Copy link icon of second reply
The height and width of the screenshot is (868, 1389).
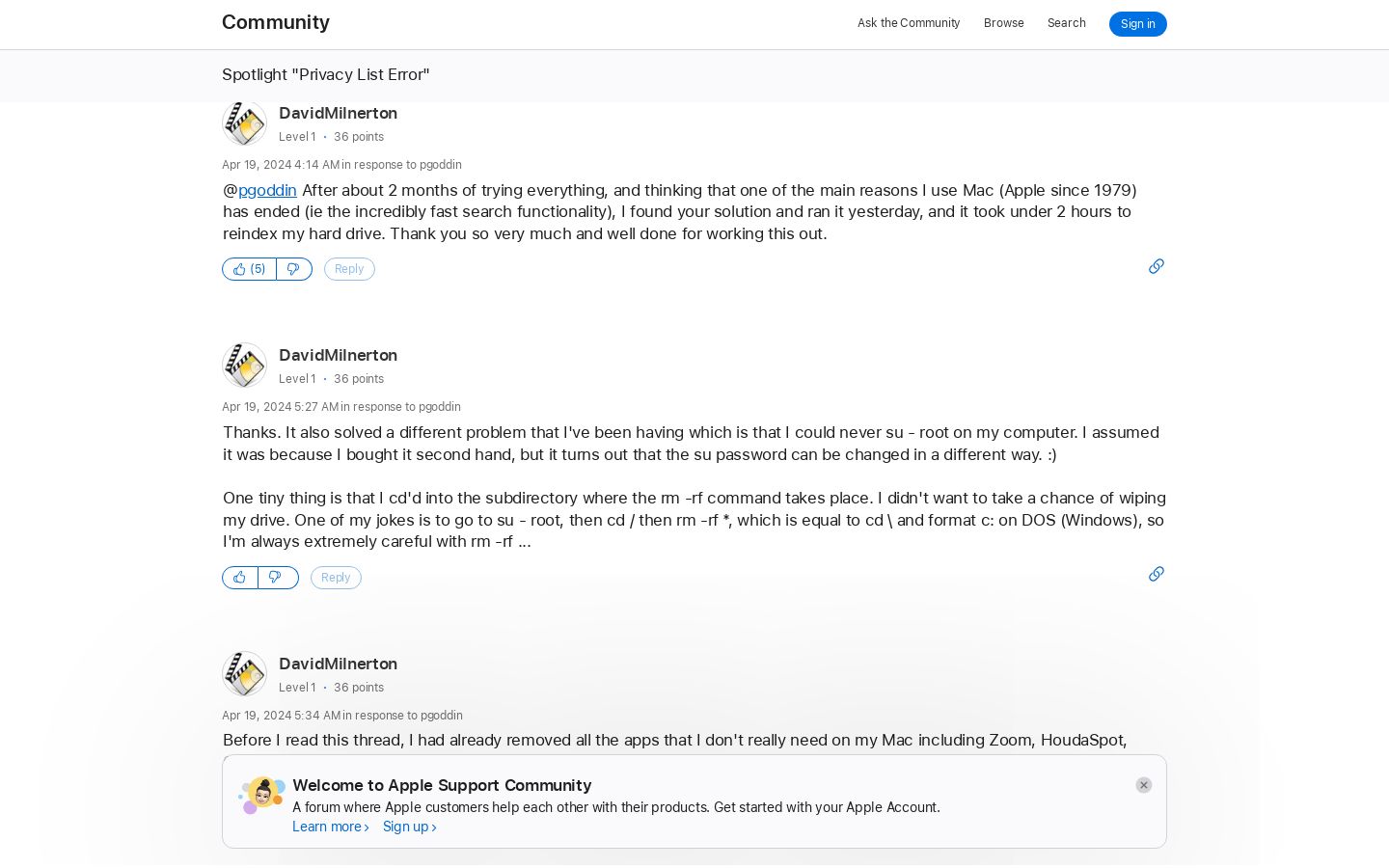[1156, 574]
